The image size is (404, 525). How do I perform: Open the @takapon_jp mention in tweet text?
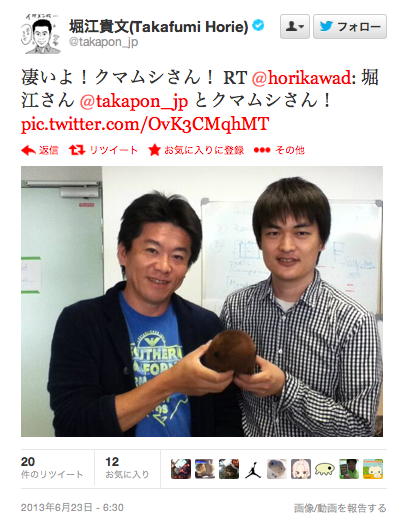[x=134, y=101]
